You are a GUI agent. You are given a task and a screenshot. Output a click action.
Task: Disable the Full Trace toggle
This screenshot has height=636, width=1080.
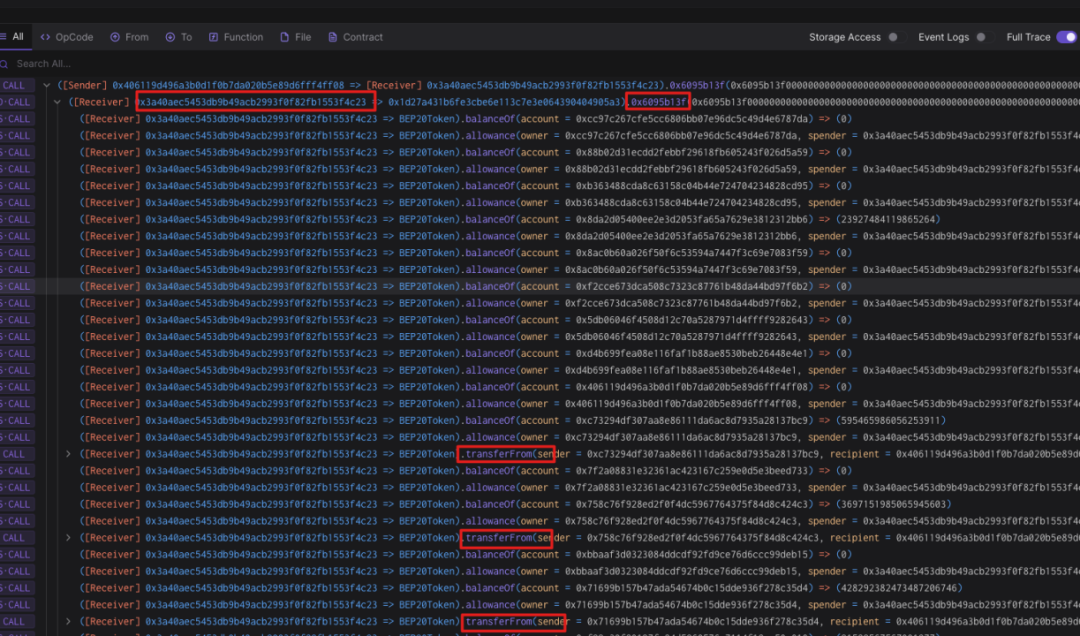point(1066,37)
